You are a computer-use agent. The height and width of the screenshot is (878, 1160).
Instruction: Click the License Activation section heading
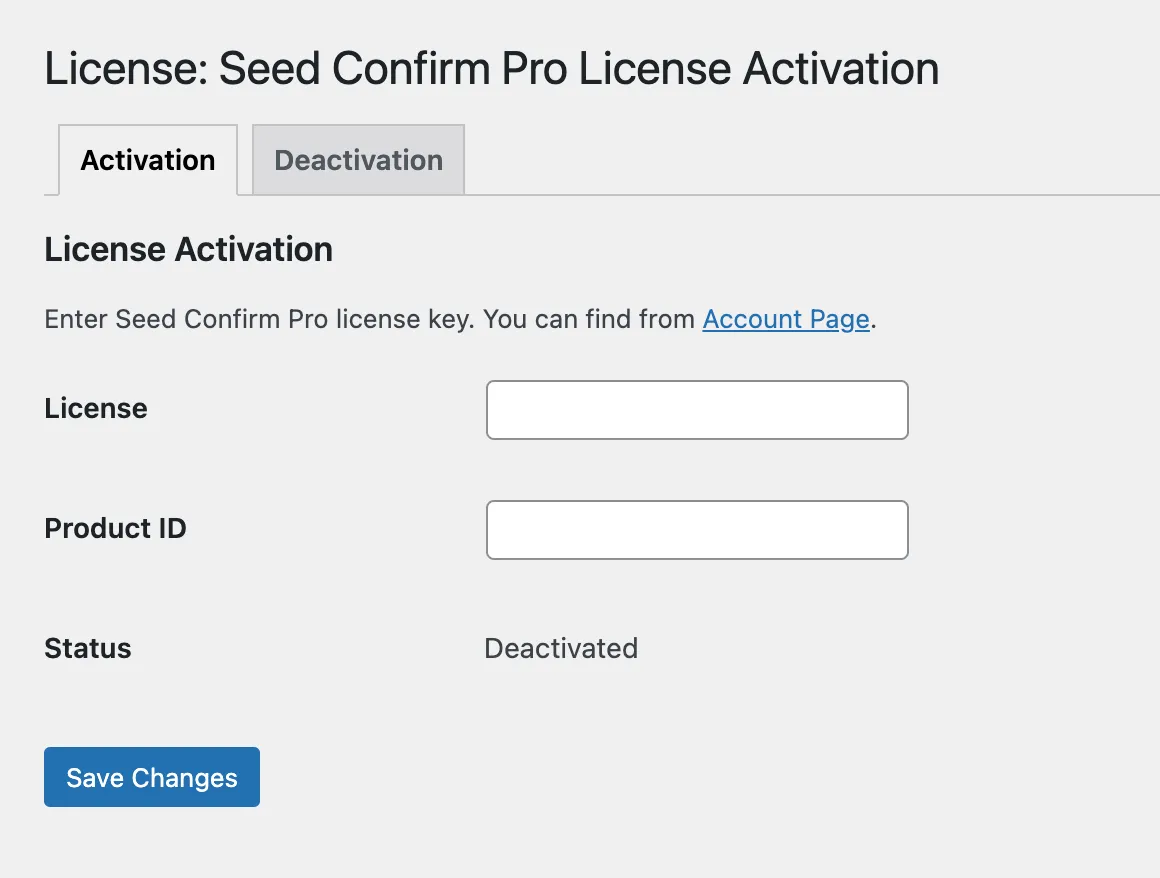(x=188, y=249)
